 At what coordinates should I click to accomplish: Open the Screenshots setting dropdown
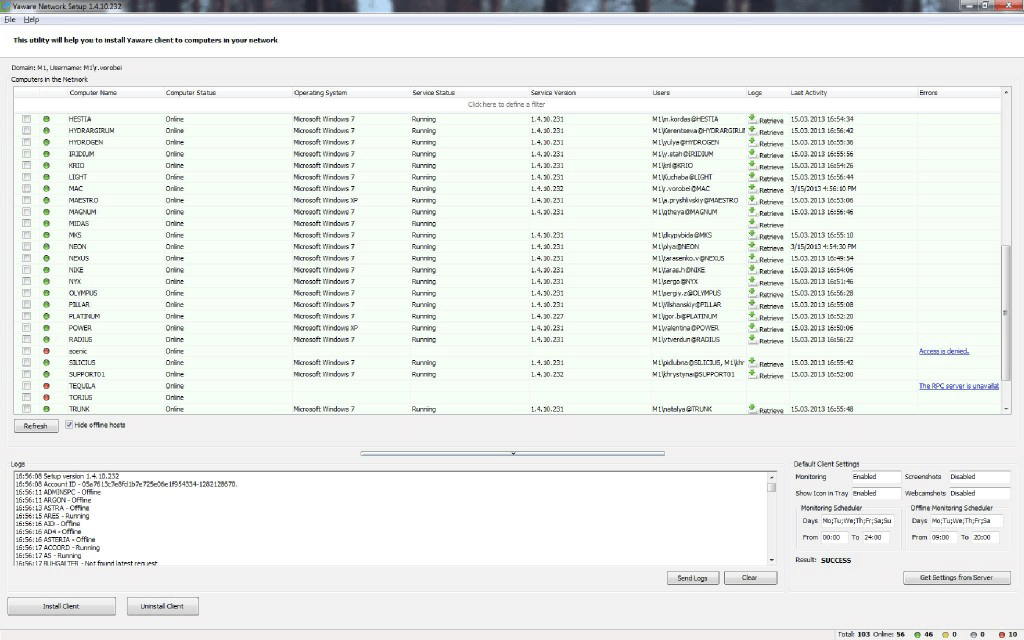(979, 477)
